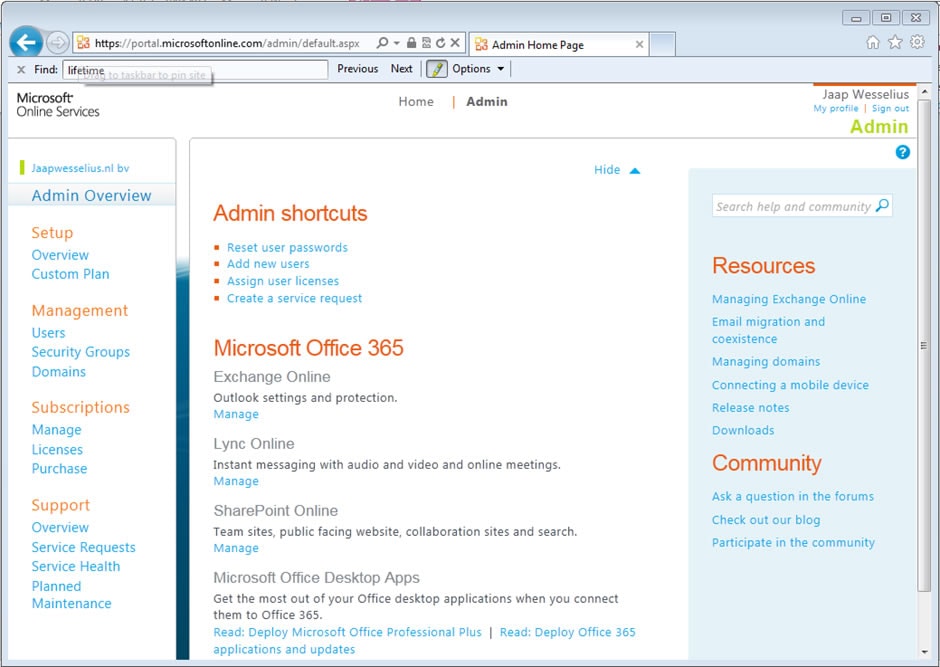The width and height of the screenshot is (940, 667).
Task: Select Admin Overview in the sidebar
Action: coord(92,195)
